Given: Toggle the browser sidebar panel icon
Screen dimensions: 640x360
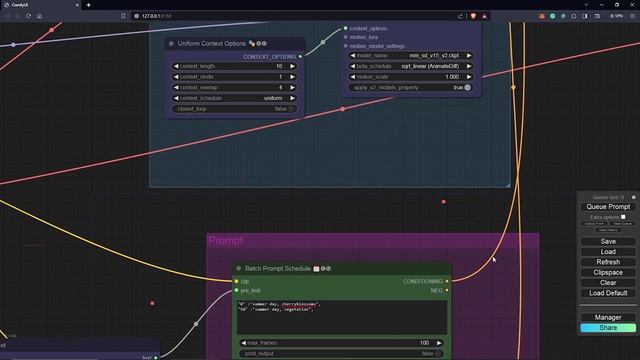Looking at the screenshot, I should 585,16.
